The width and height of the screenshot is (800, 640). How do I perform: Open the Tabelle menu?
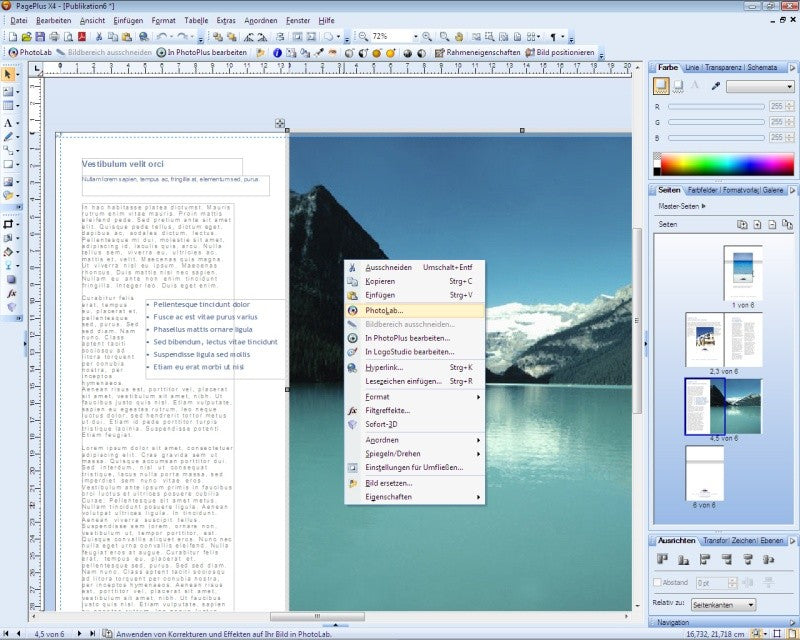coord(196,21)
